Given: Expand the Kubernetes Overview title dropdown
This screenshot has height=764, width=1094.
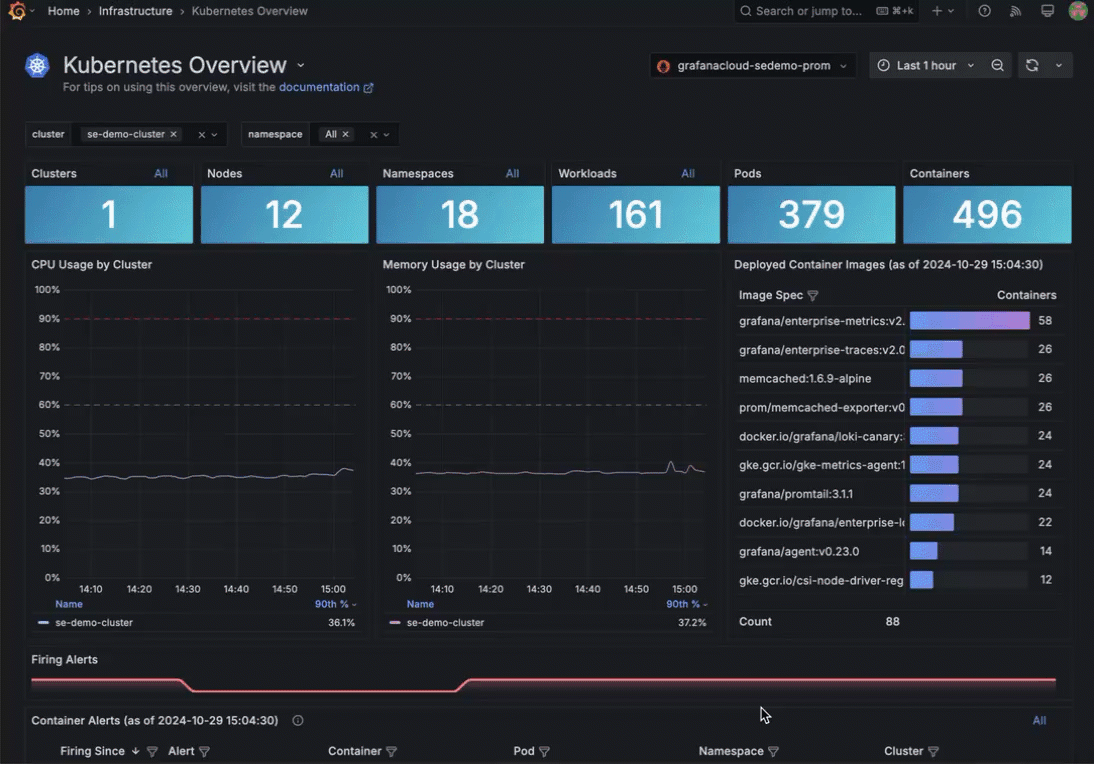Looking at the screenshot, I should [301, 66].
